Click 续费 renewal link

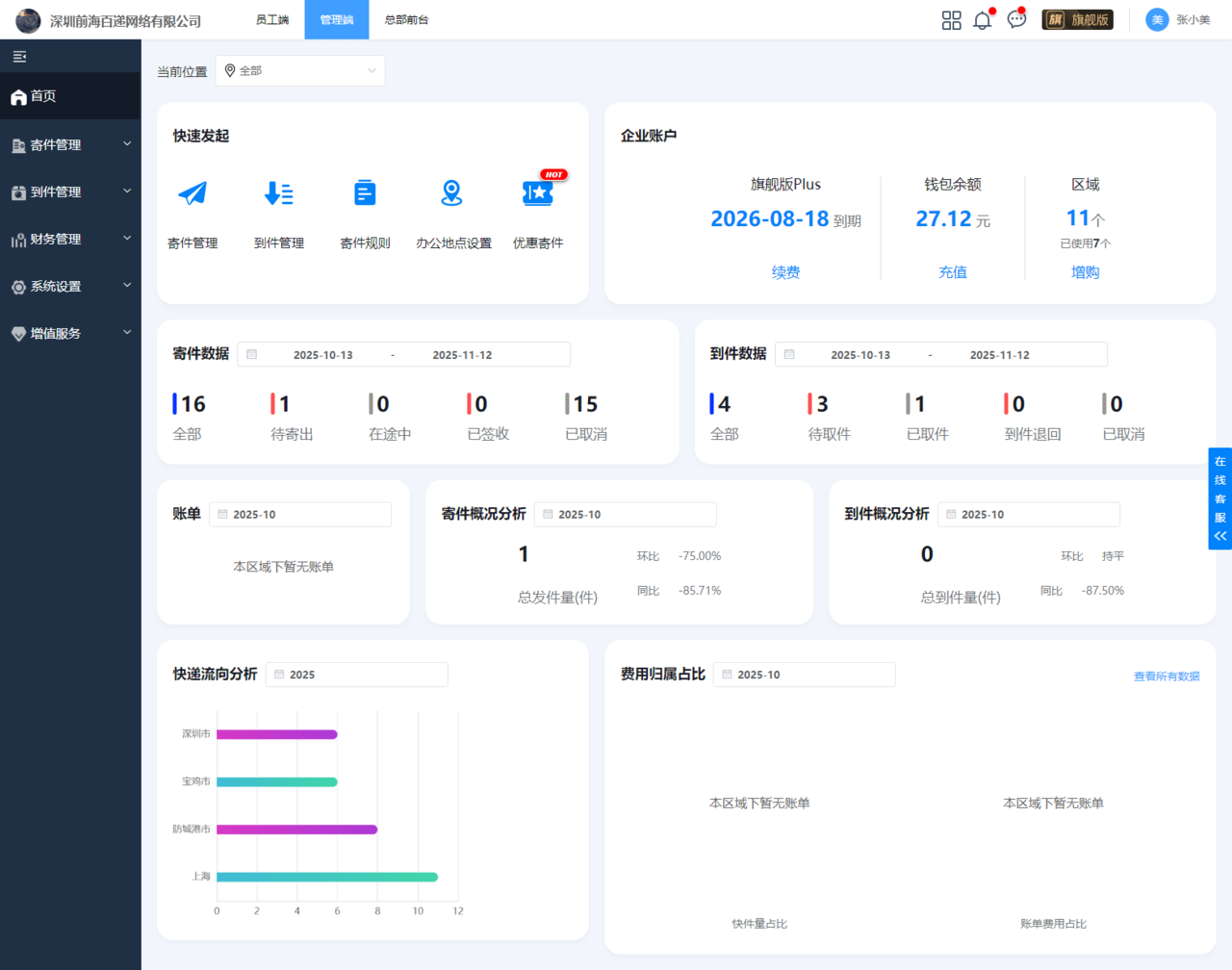click(785, 272)
